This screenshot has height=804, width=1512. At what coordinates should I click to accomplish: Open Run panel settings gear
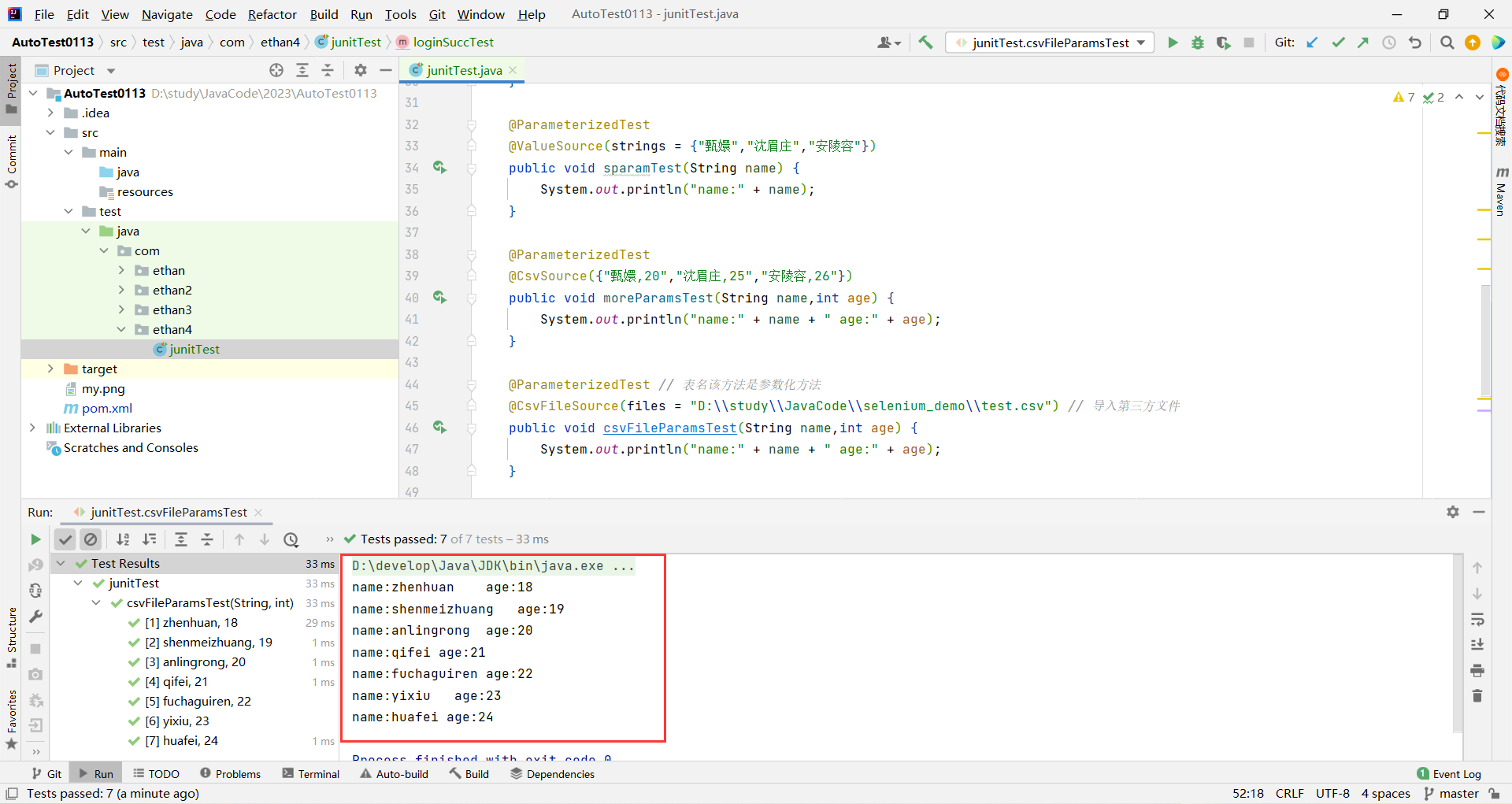coord(1453,512)
